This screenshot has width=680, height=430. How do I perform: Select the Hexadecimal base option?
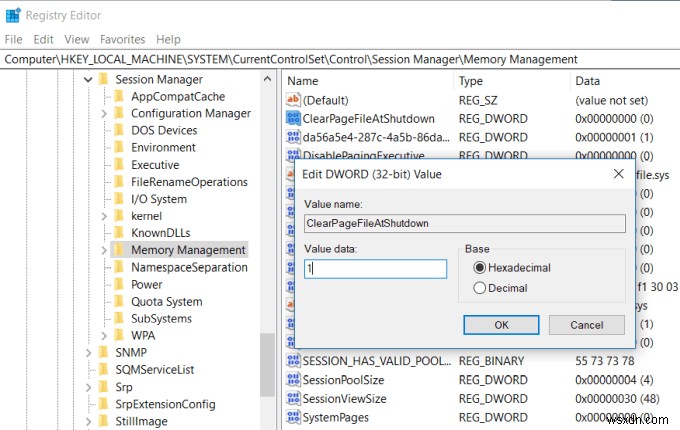click(x=480, y=268)
